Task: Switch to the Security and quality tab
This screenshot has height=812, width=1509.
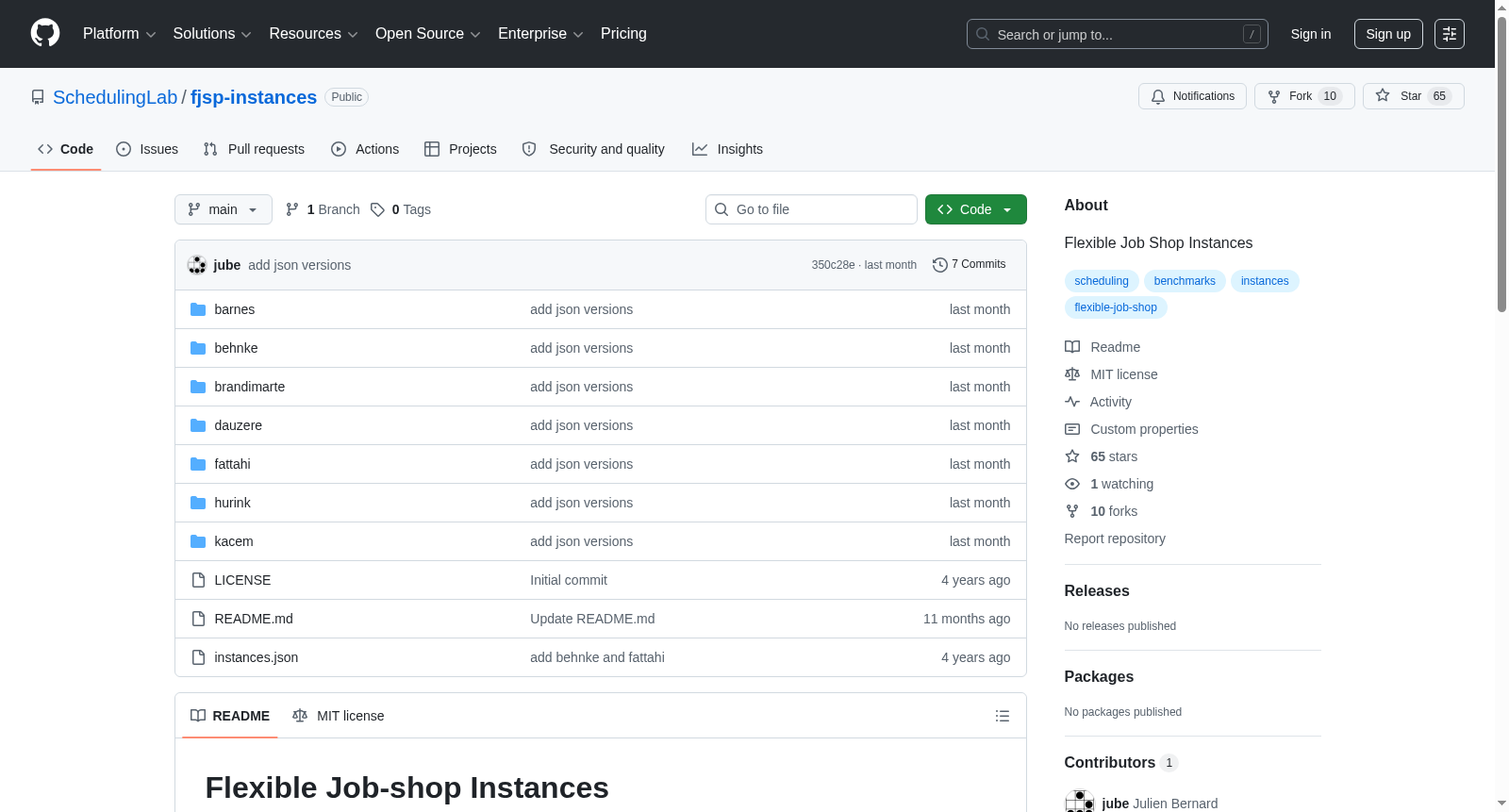Action: (593, 149)
